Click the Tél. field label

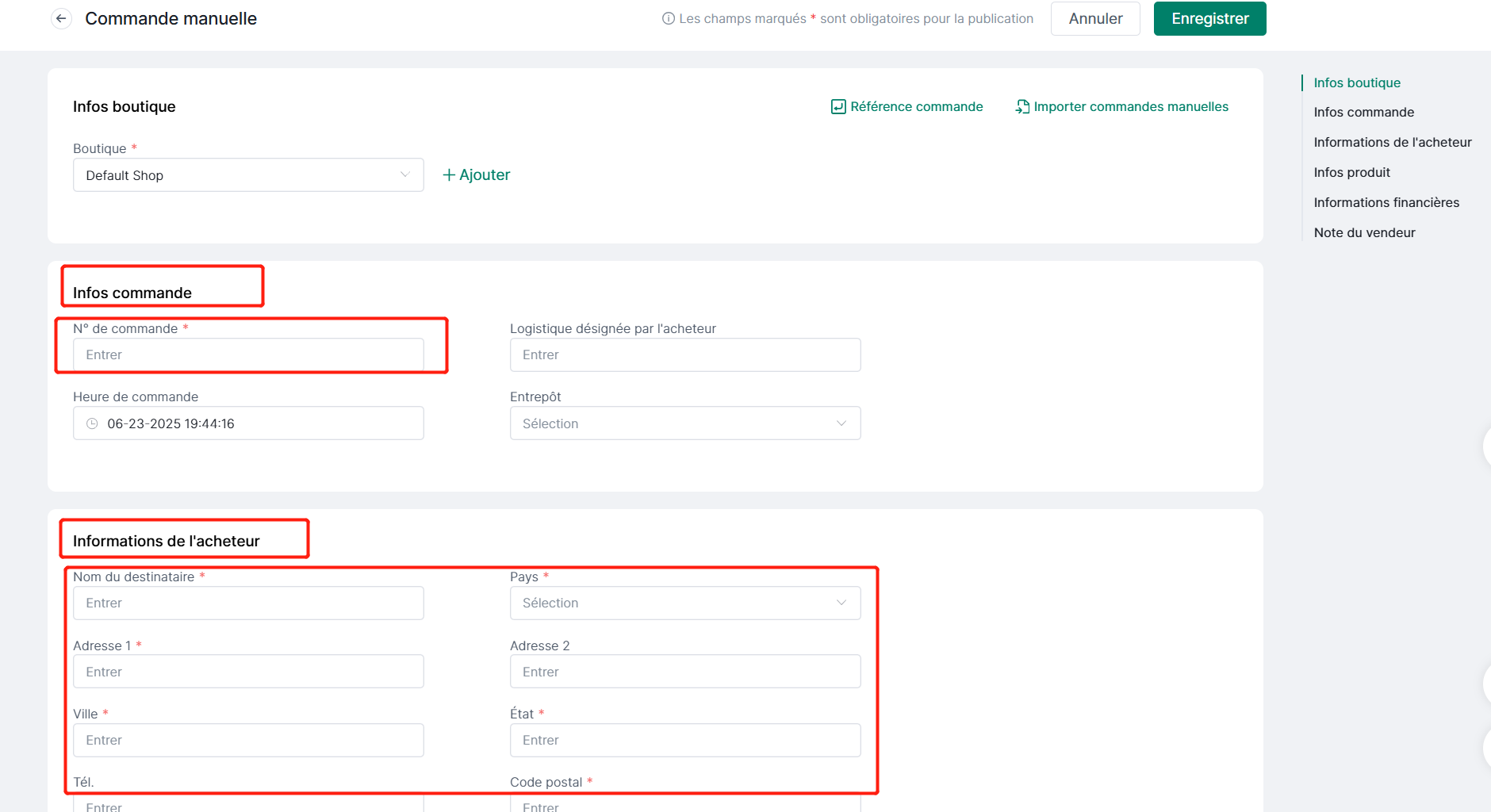pyautogui.click(x=83, y=782)
